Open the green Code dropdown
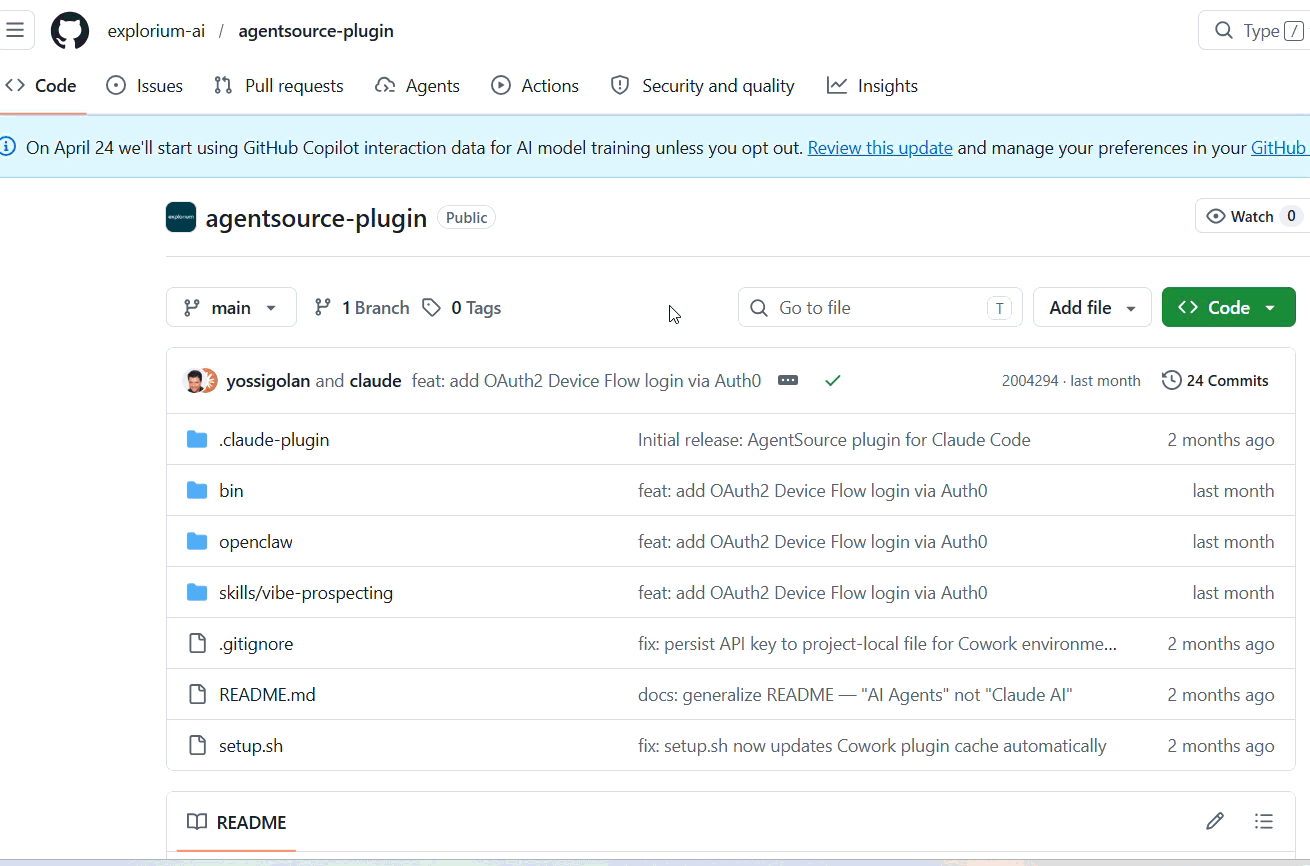Screen dimensions: 1310x866 pos(1228,307)
